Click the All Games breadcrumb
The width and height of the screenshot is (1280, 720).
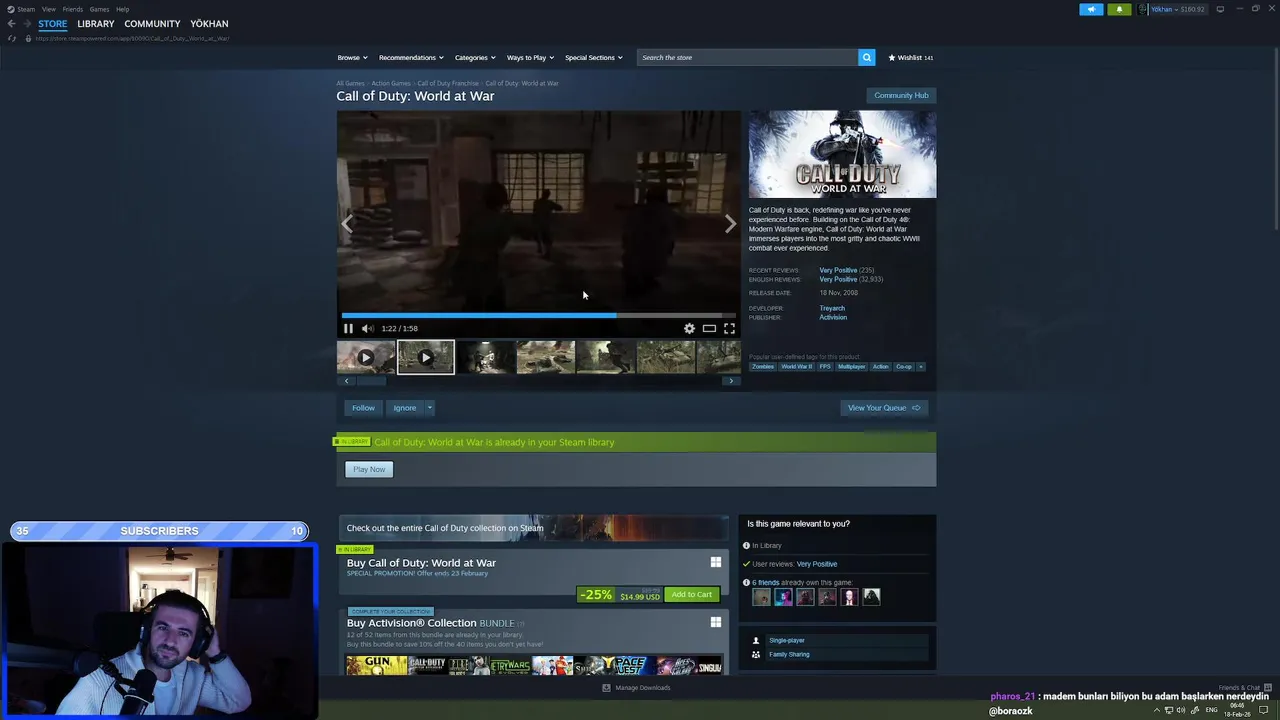click(350, 83)
